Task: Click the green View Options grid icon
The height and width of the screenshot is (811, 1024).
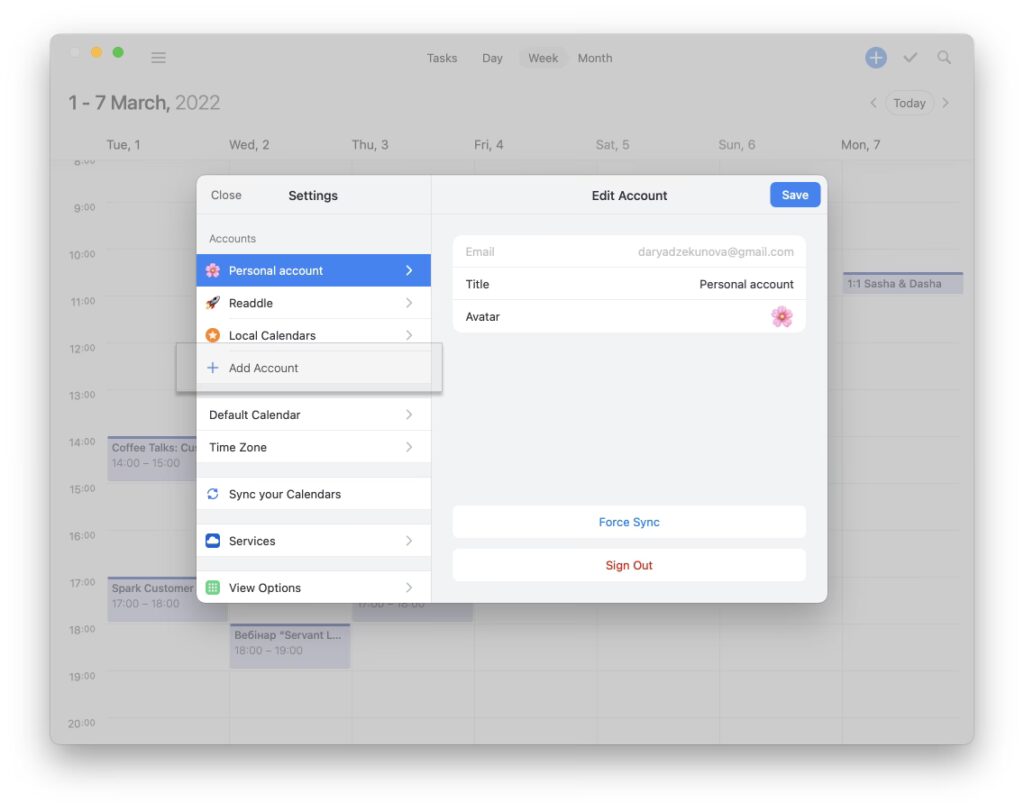Action: tap(213, 588)
